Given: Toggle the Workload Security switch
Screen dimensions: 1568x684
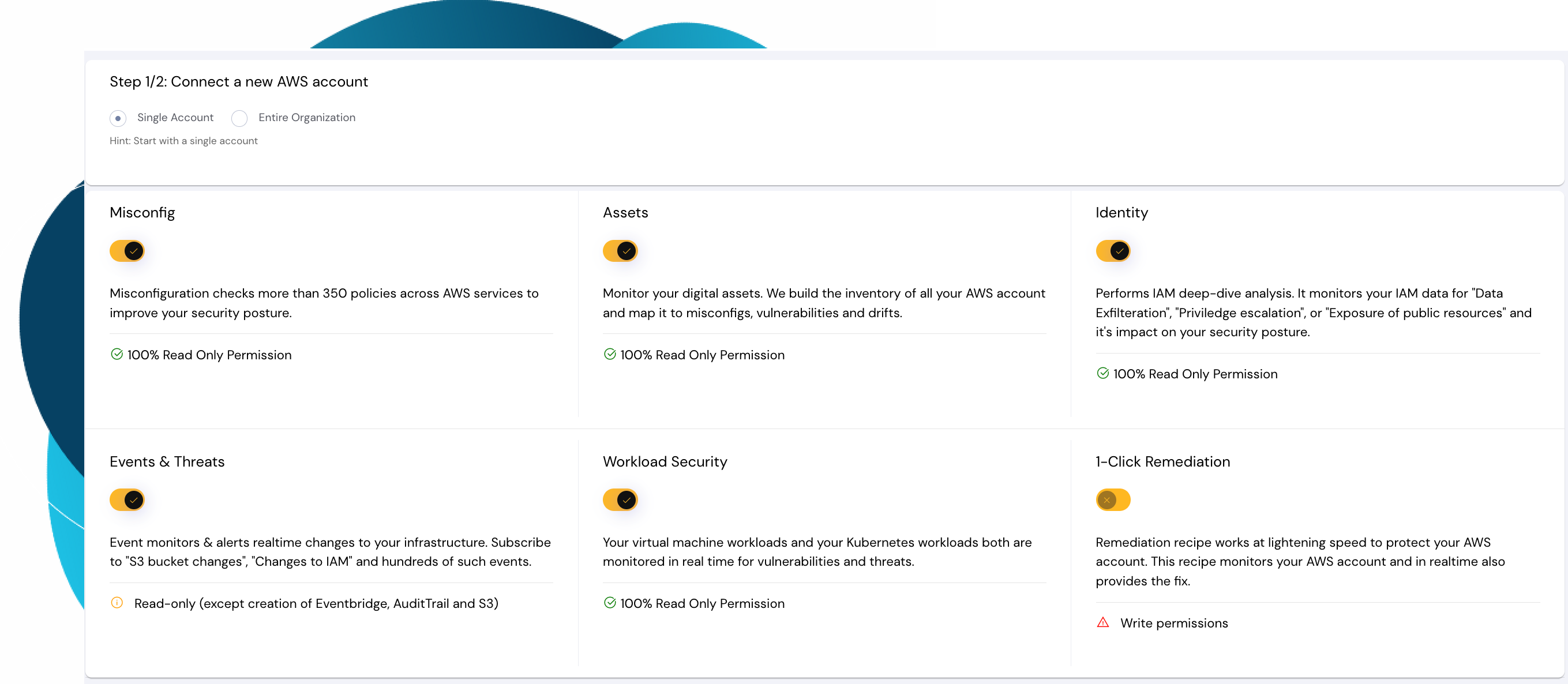Looking at the screenshot, I should pyautogui.click(x=620, y=499).
